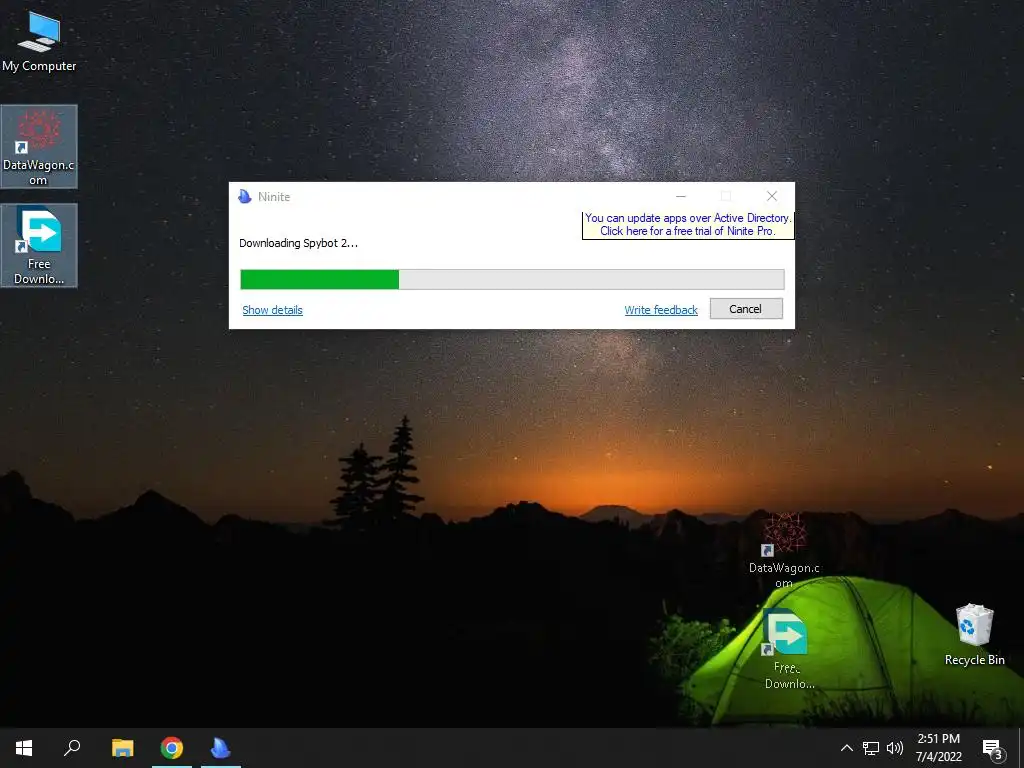Open the Windows Start menu
The image size is (1024, 768).
tap(24, 748)
